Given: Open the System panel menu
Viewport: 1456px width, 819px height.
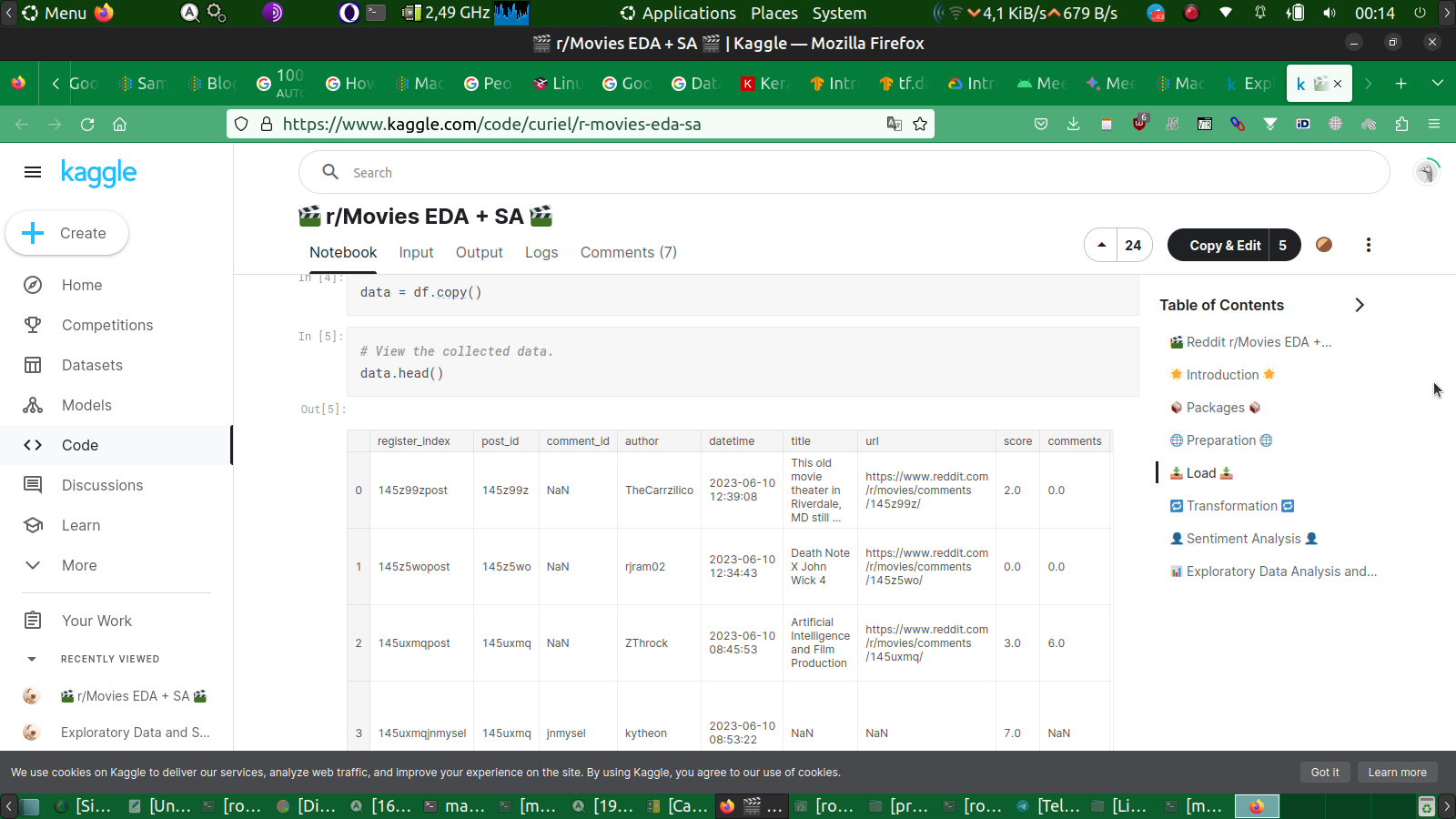Looking at the screenshot, I should 839,13.
